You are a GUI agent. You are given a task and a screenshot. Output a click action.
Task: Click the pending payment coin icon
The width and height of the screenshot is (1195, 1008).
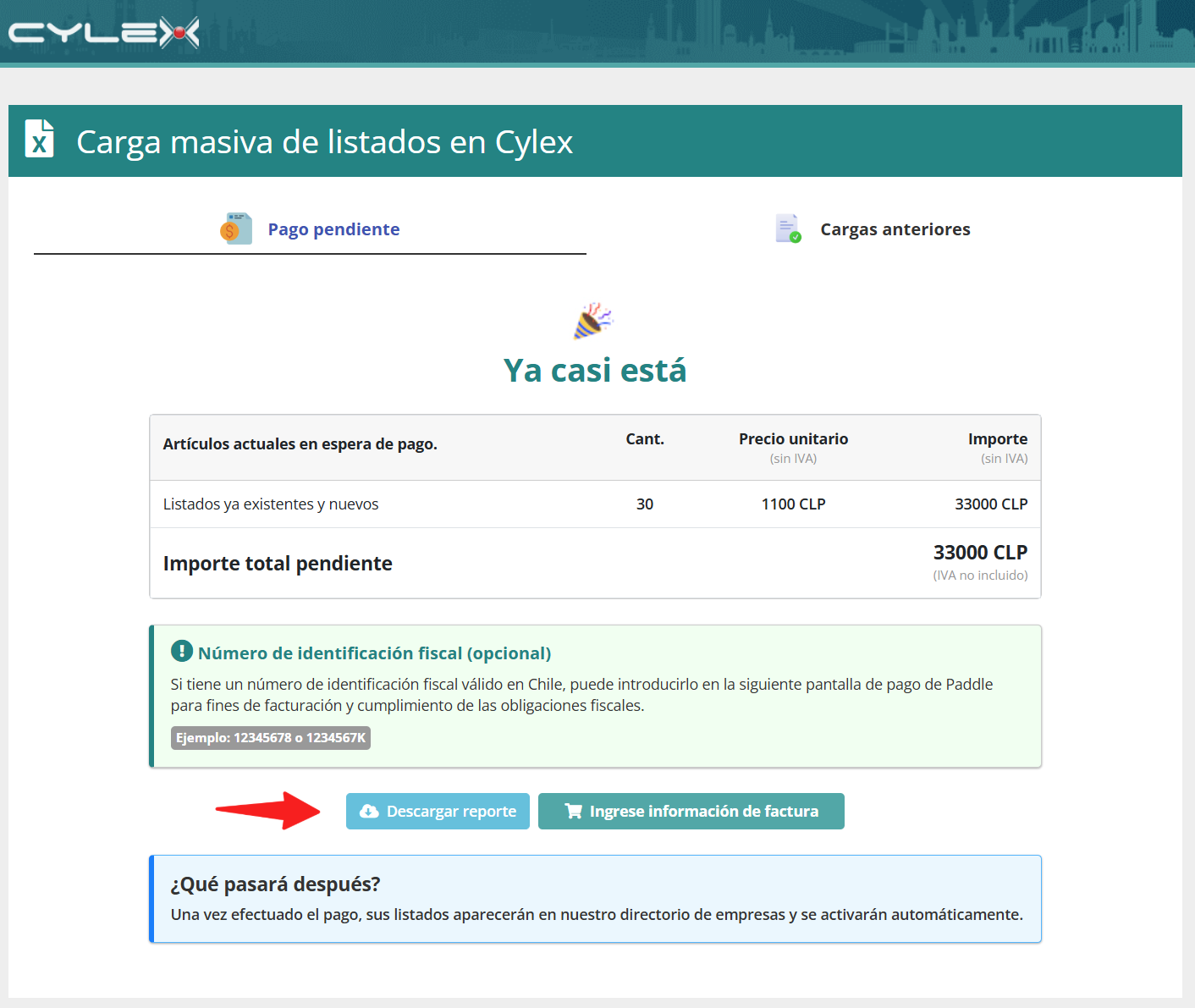[x=236, y=229]
